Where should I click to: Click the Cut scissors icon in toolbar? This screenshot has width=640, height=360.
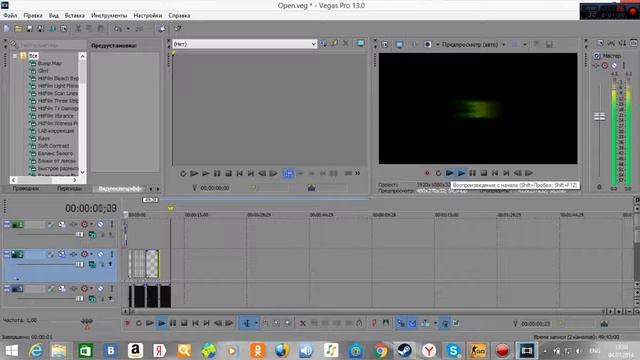[78, 29]
